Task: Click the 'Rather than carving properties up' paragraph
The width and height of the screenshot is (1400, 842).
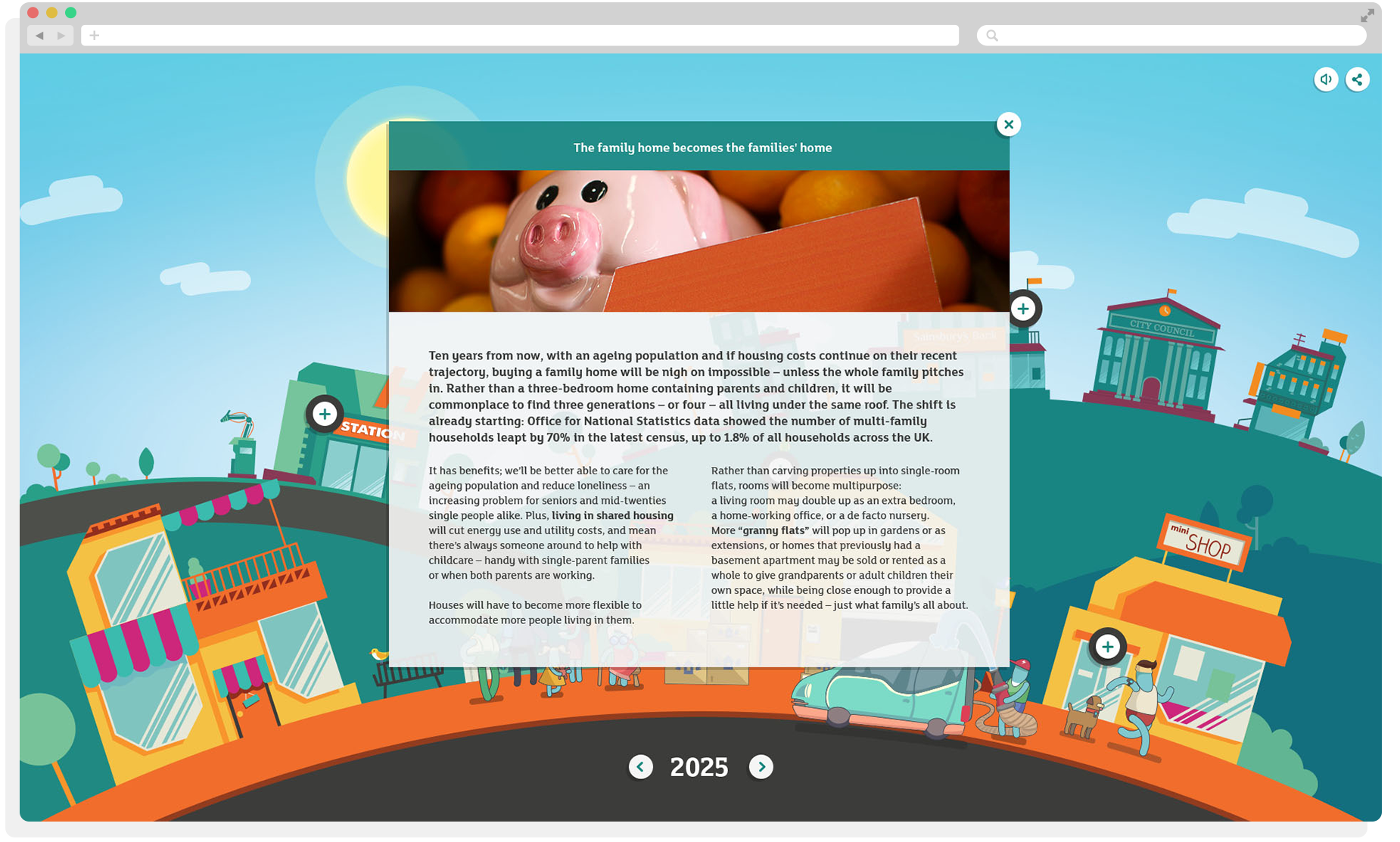Action: point(839,538)
